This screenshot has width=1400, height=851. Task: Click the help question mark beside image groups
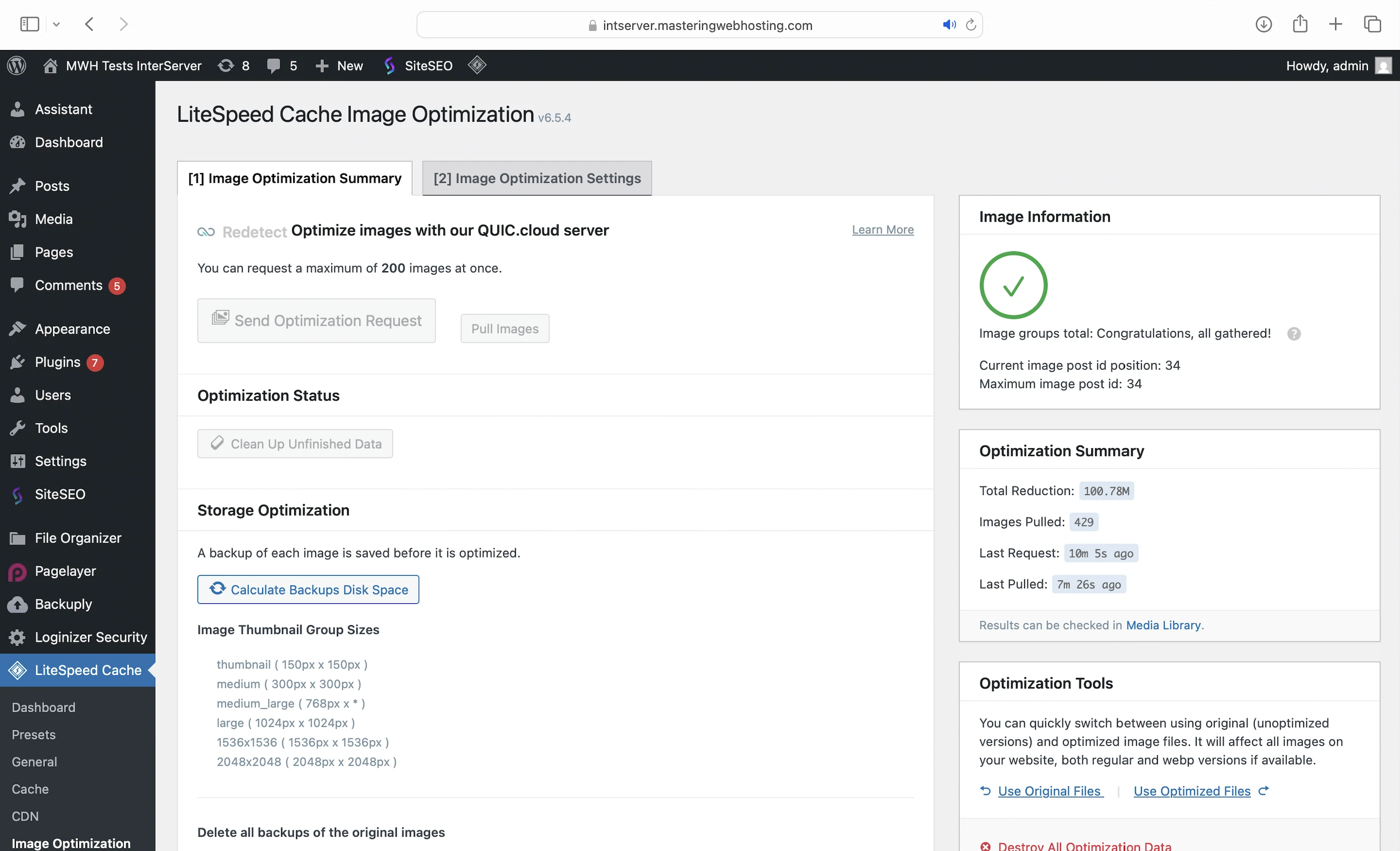click(1294, 334)
